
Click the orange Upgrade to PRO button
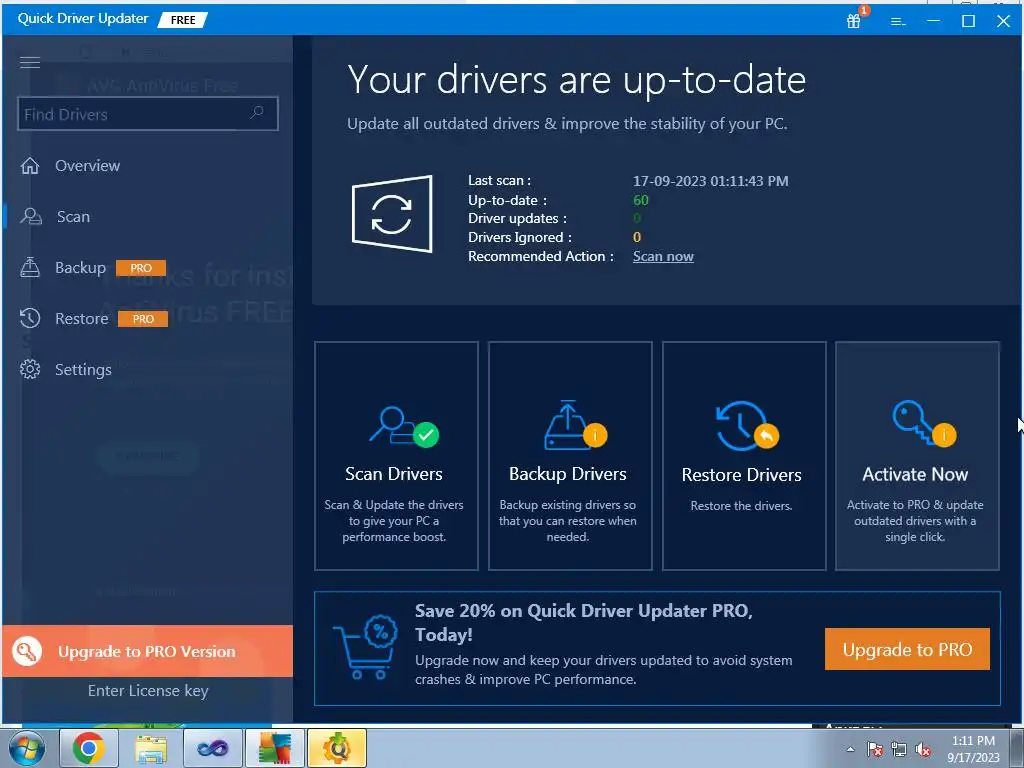click(x=907, y=649)
